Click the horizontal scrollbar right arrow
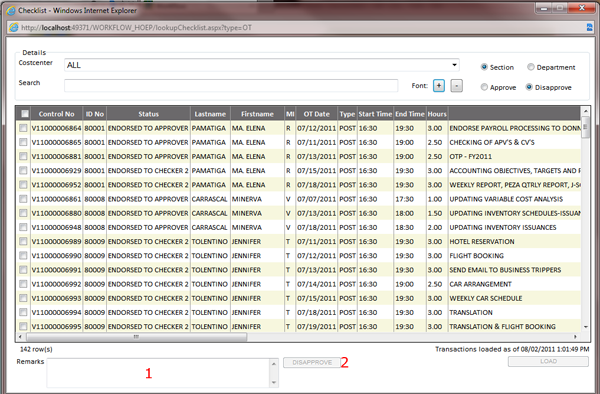This screenshot has height=394, width=600. (x=575, y=337)
